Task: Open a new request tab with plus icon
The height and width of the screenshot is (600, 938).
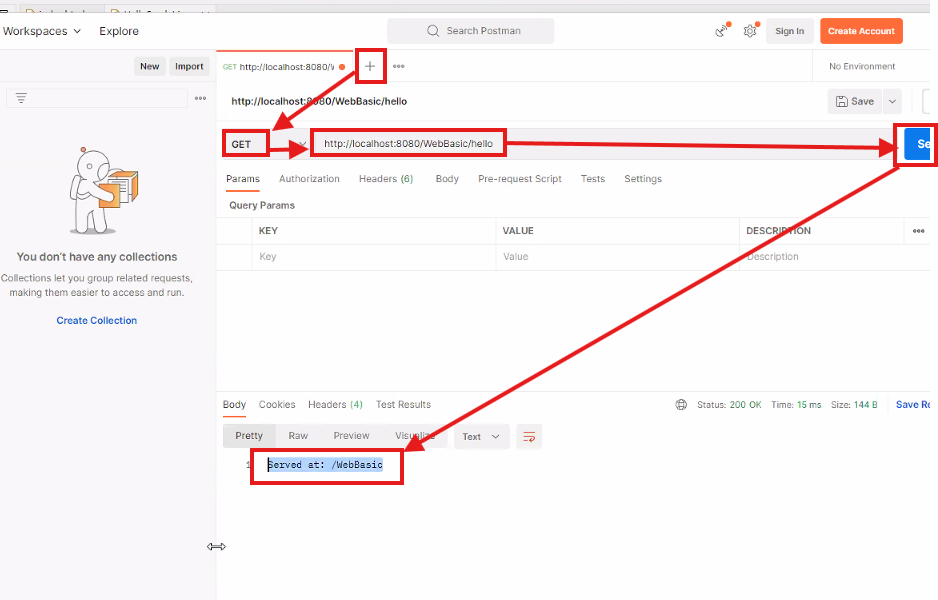Action: point(370,66)
